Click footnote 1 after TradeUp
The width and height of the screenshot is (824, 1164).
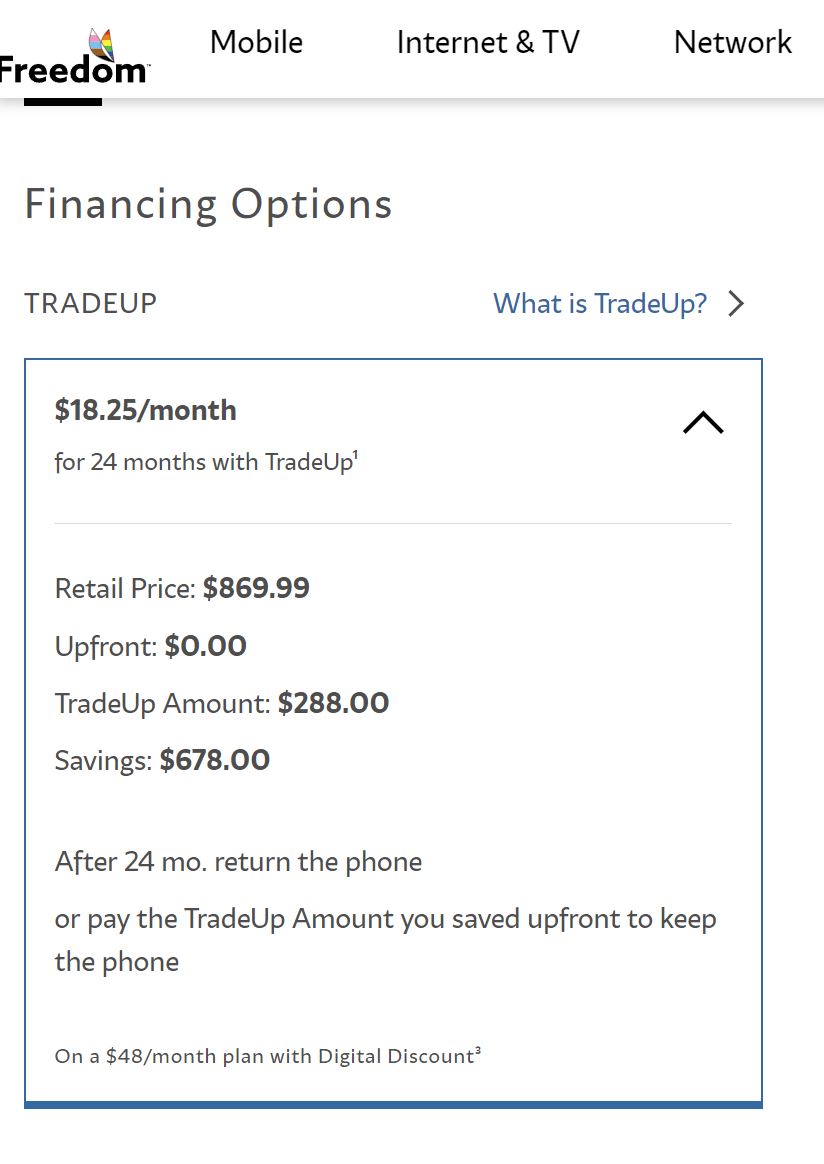click(355, 455)
